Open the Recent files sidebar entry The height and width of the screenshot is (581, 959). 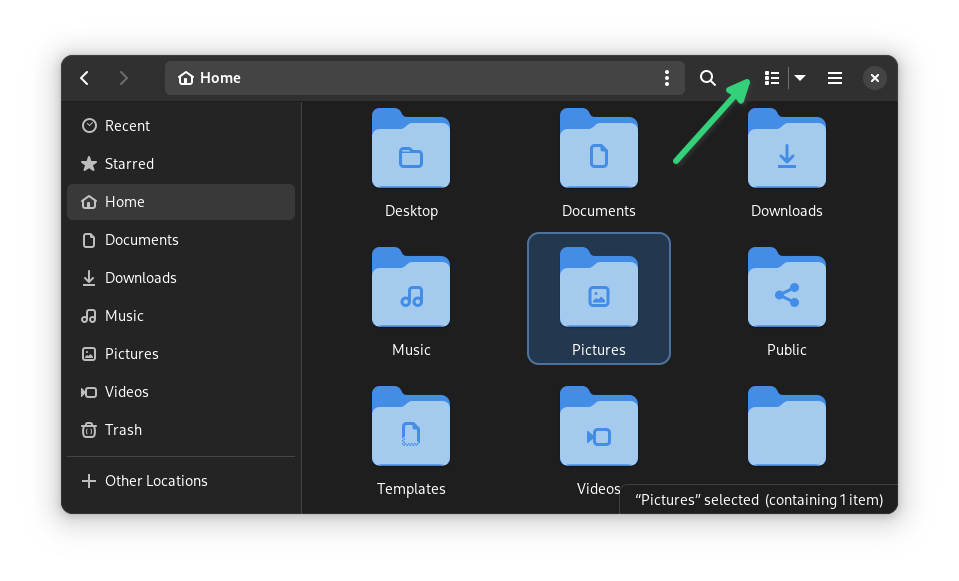[127, 125]
